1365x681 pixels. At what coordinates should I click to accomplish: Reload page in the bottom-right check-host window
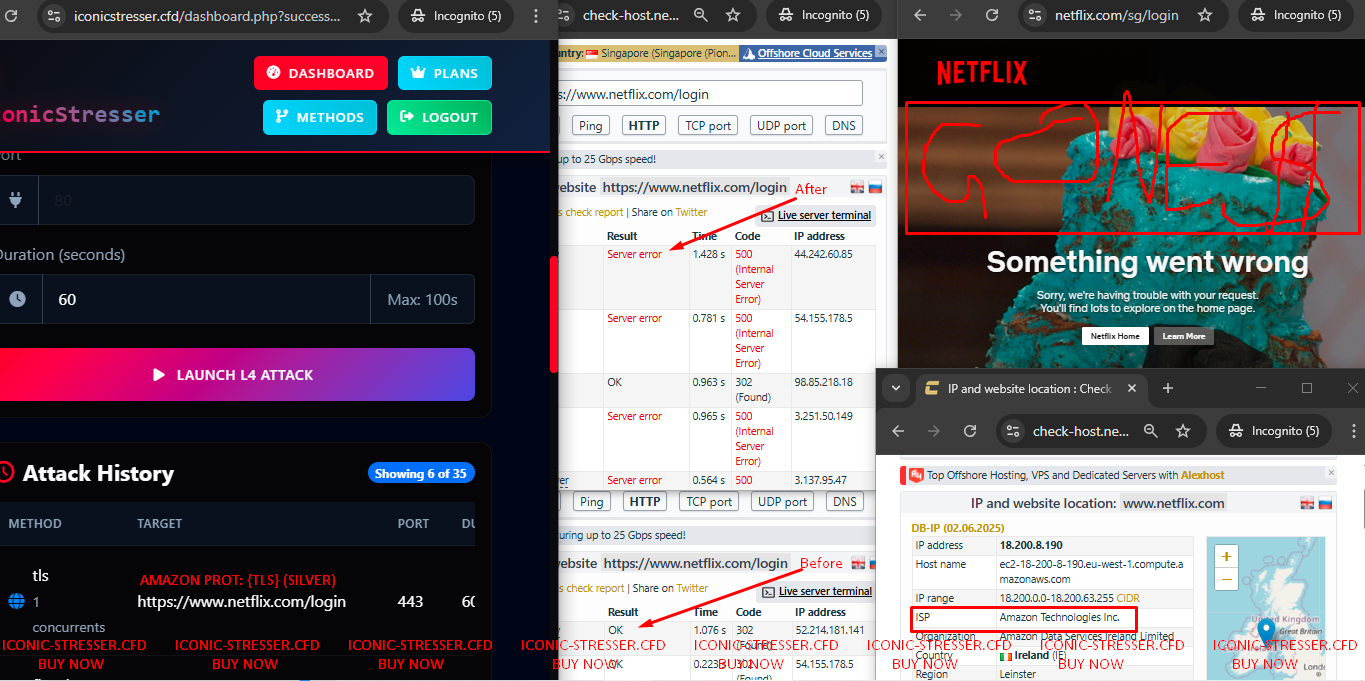(970, 431)
